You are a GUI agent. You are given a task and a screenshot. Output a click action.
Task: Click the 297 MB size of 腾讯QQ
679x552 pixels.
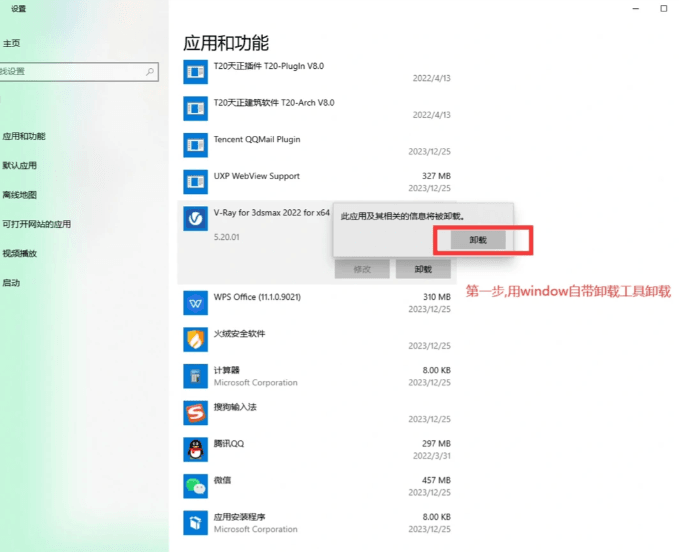click(x=436, y=444)
